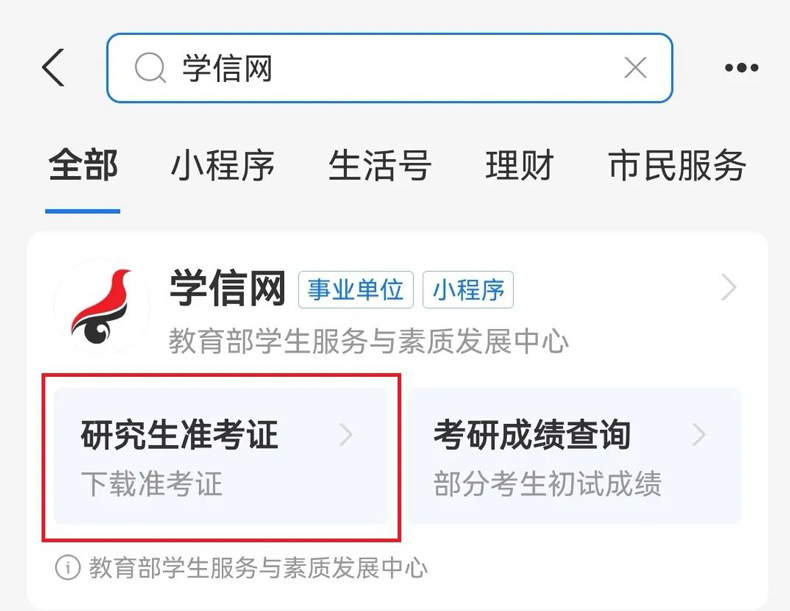The width and height of the screenshot is (790, 611).
Task: Switch to the 市民服务 tab
Action: (677, 166)
